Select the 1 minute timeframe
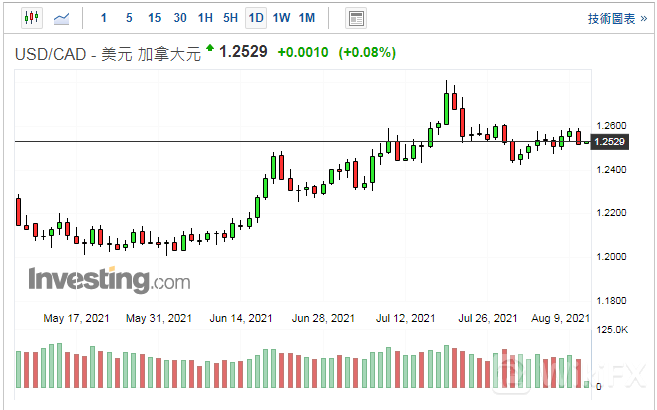The height and width of the screenshot is (410, 657). [x=104, y=18]
